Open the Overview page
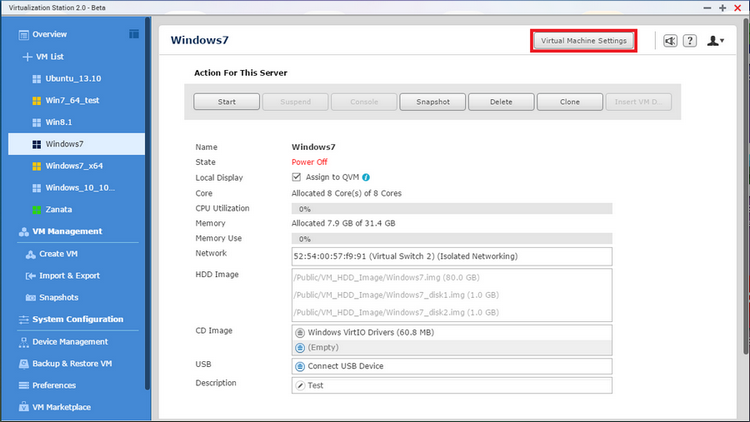The height and width of the screenshot is (422, 750). coord(50,34)
